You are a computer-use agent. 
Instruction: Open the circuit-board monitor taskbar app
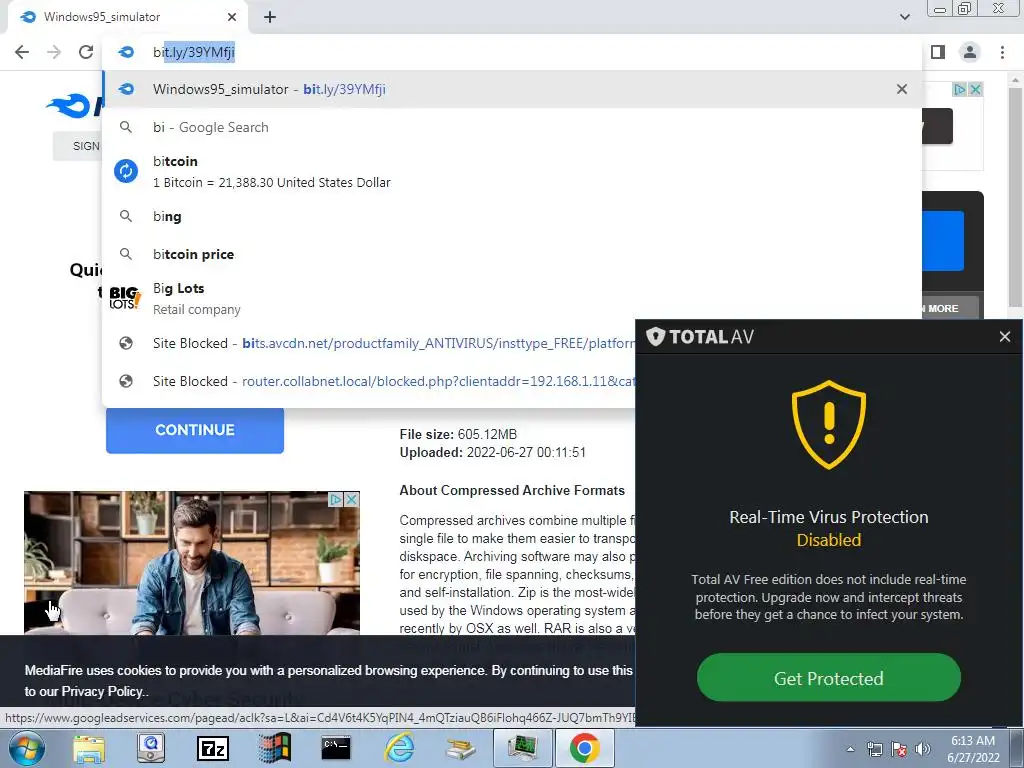(522, 748)
